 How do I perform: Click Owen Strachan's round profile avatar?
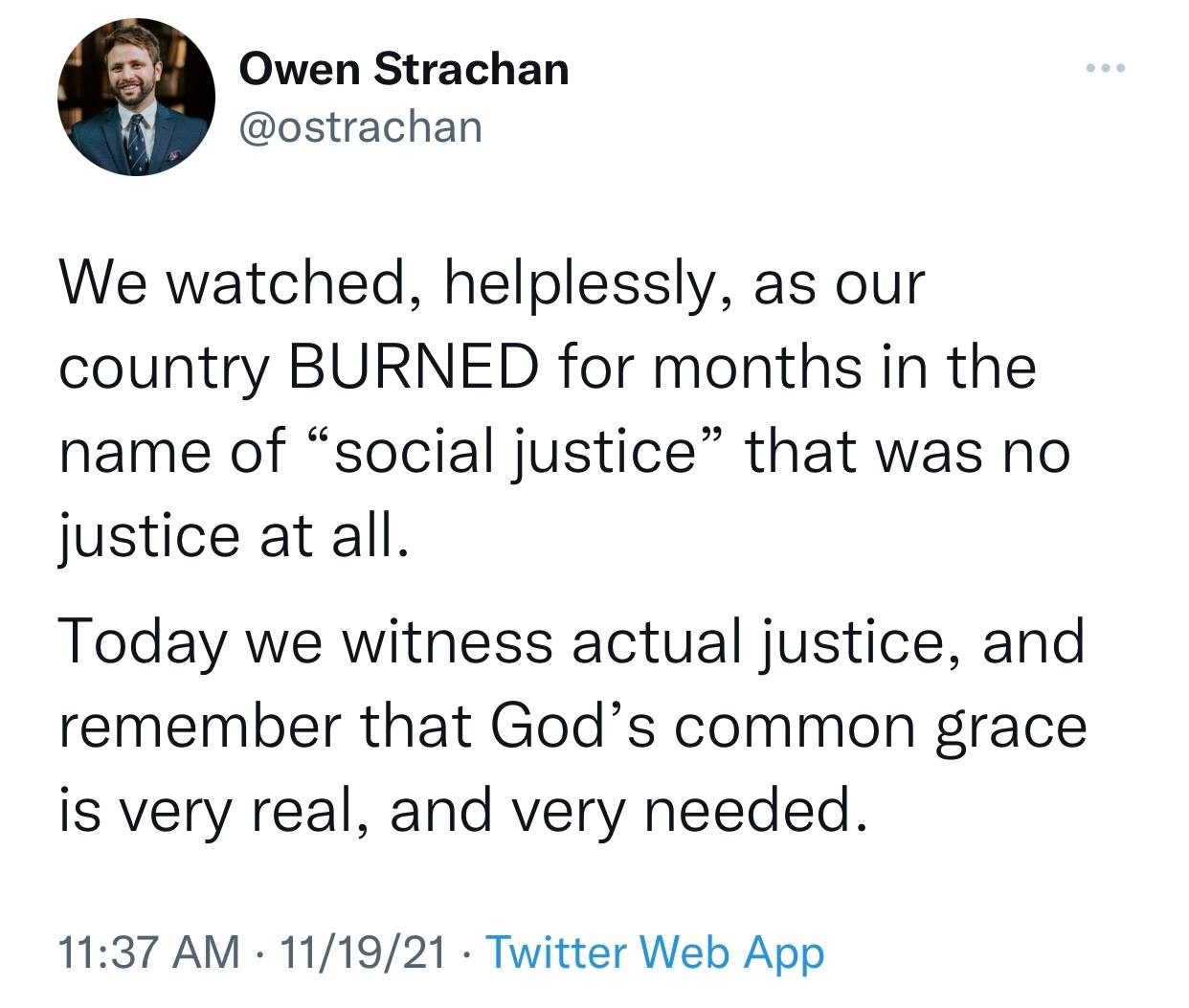pos(137,97)
